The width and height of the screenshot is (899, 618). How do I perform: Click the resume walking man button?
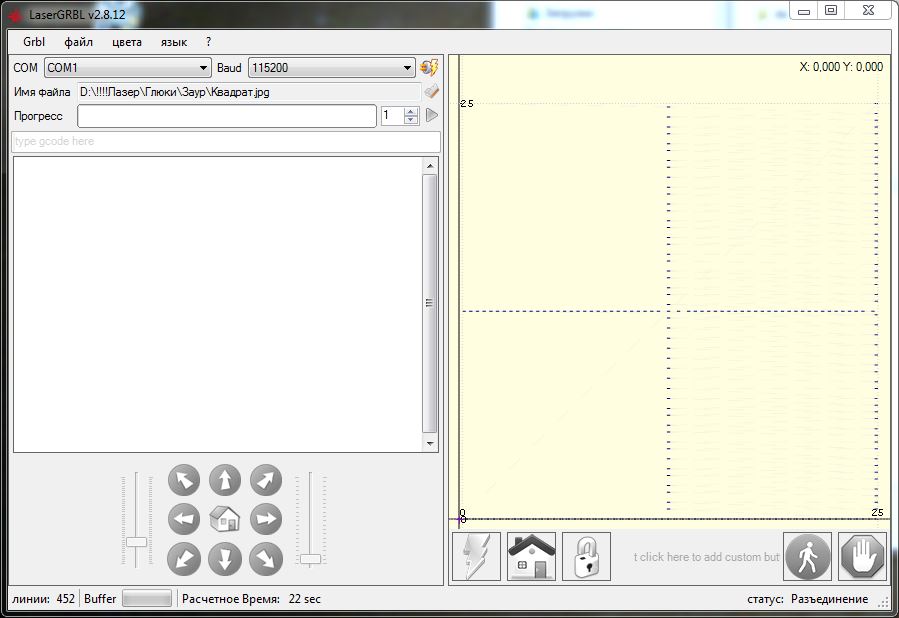(807, 556)
